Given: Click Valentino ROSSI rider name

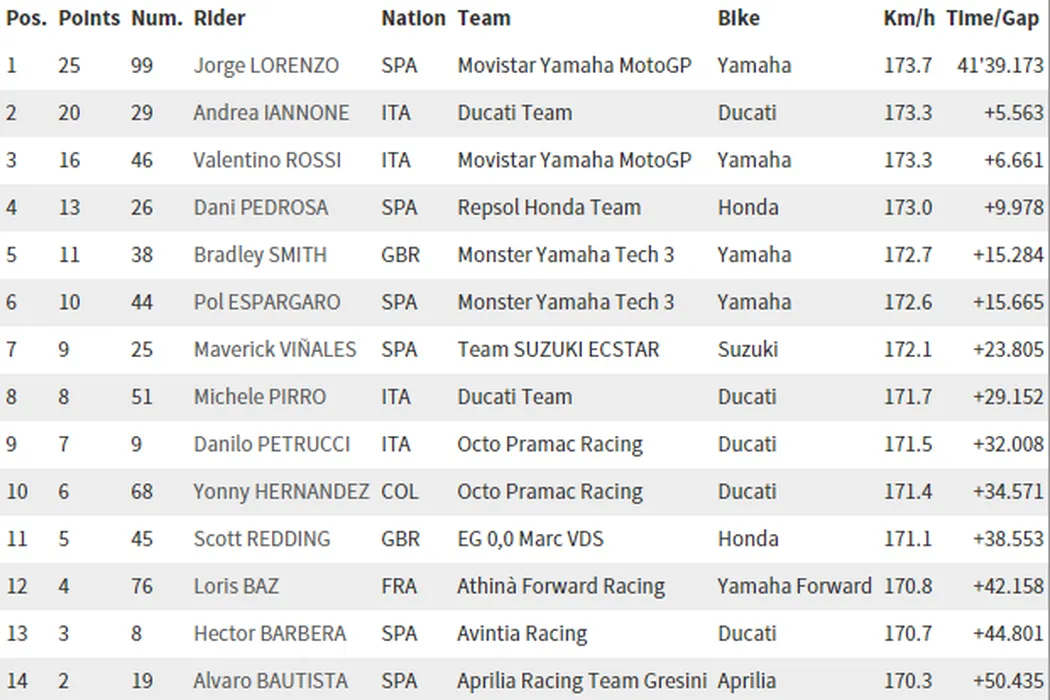Looking at the screenshot, I should click(x=267, y=160).
